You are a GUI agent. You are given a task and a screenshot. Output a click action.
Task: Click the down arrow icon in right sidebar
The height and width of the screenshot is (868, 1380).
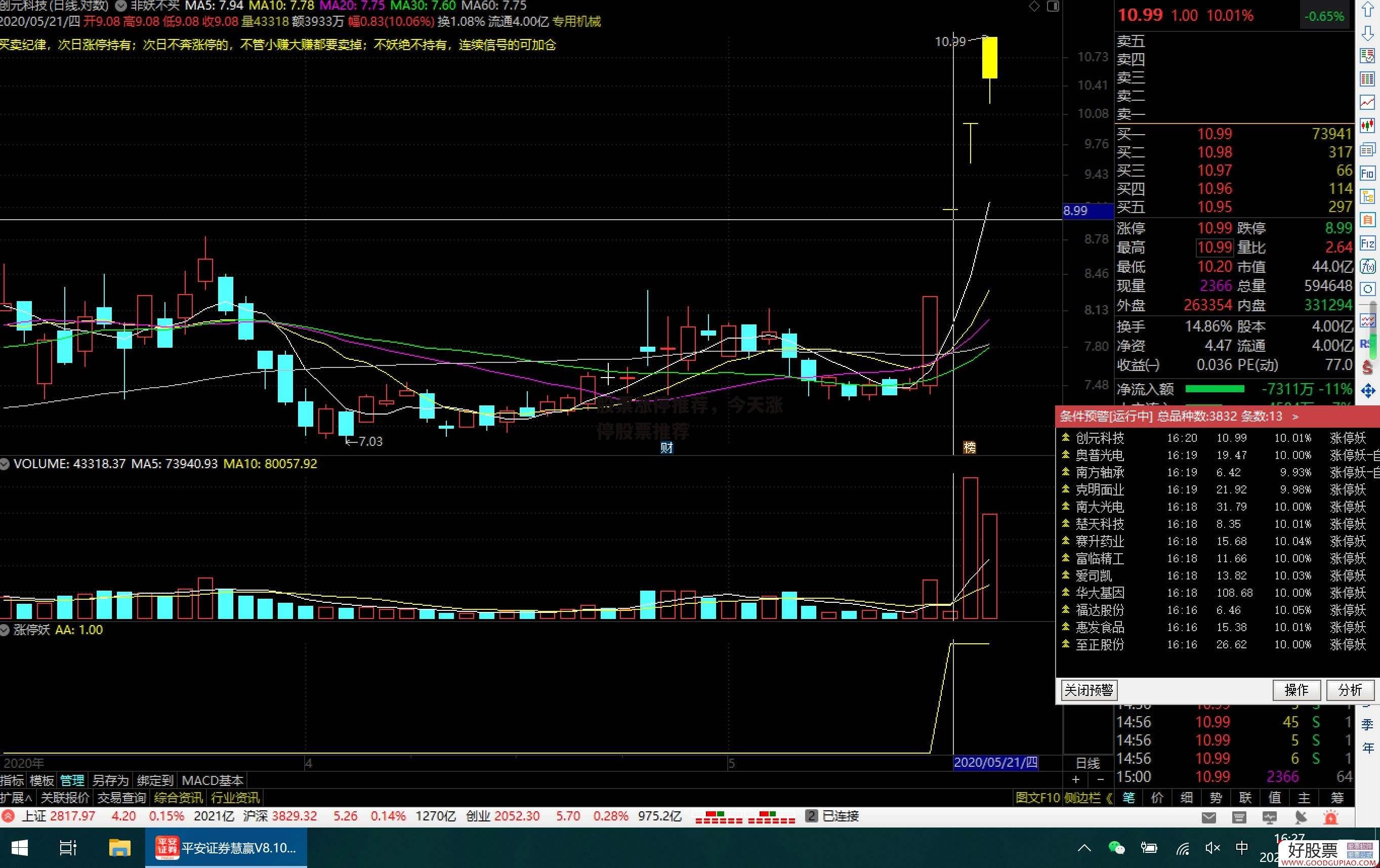[x=1367, y=33]
